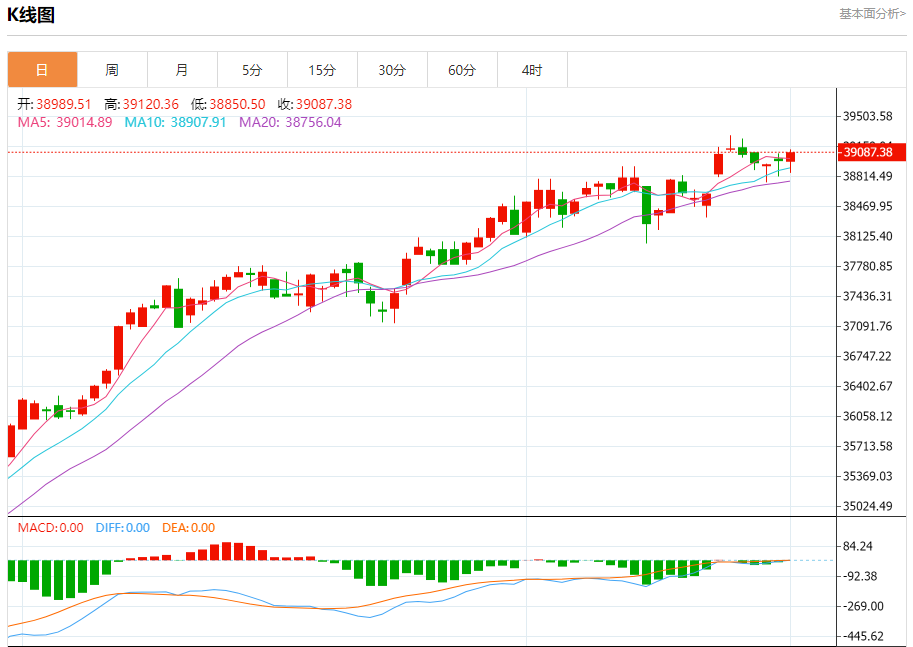This screenshot has height=647, width=913.
Task: Click the 35369.03 price axis label
Action: (x=868, y=476)
